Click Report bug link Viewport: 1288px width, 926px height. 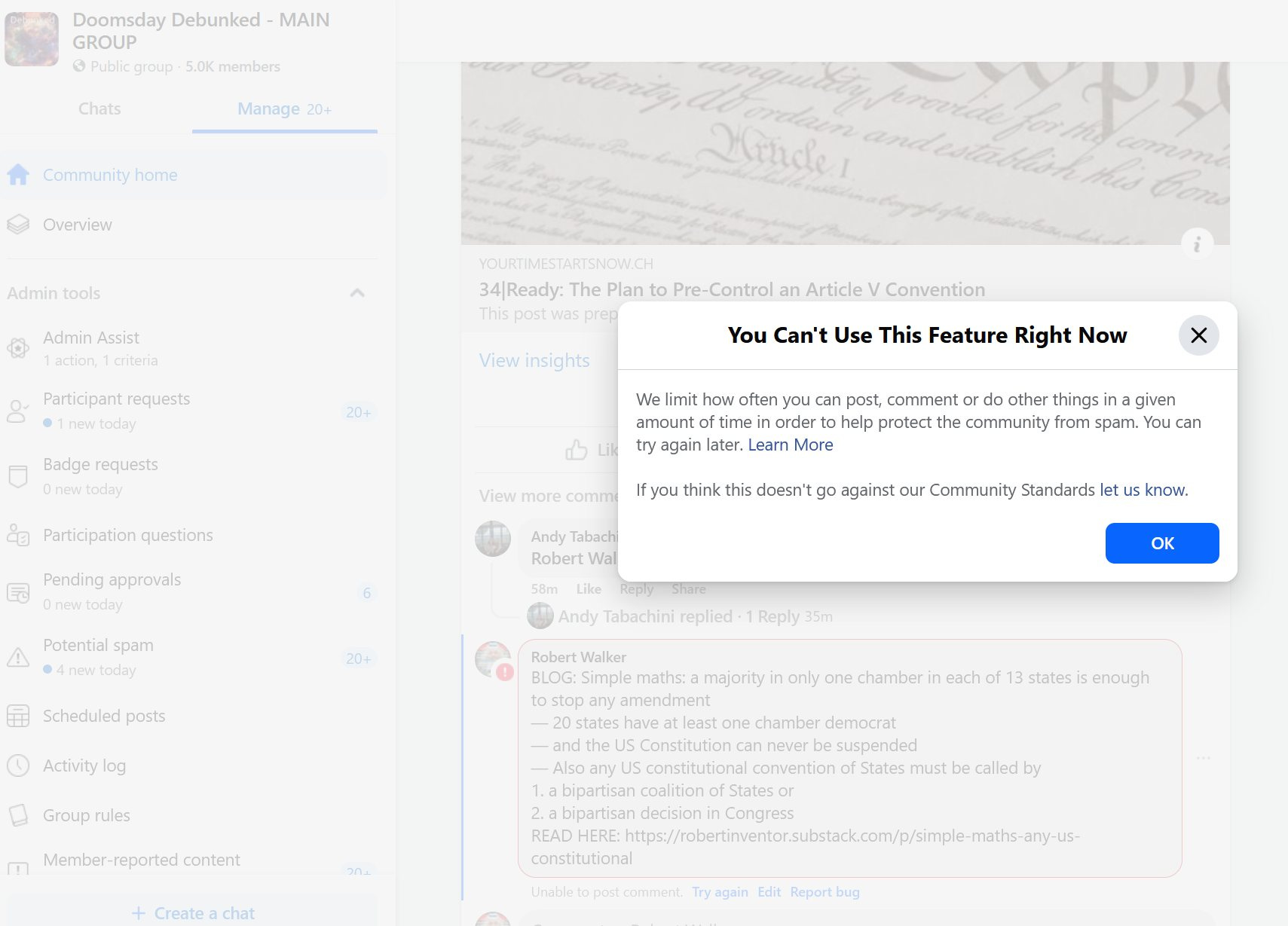point(825,892)
